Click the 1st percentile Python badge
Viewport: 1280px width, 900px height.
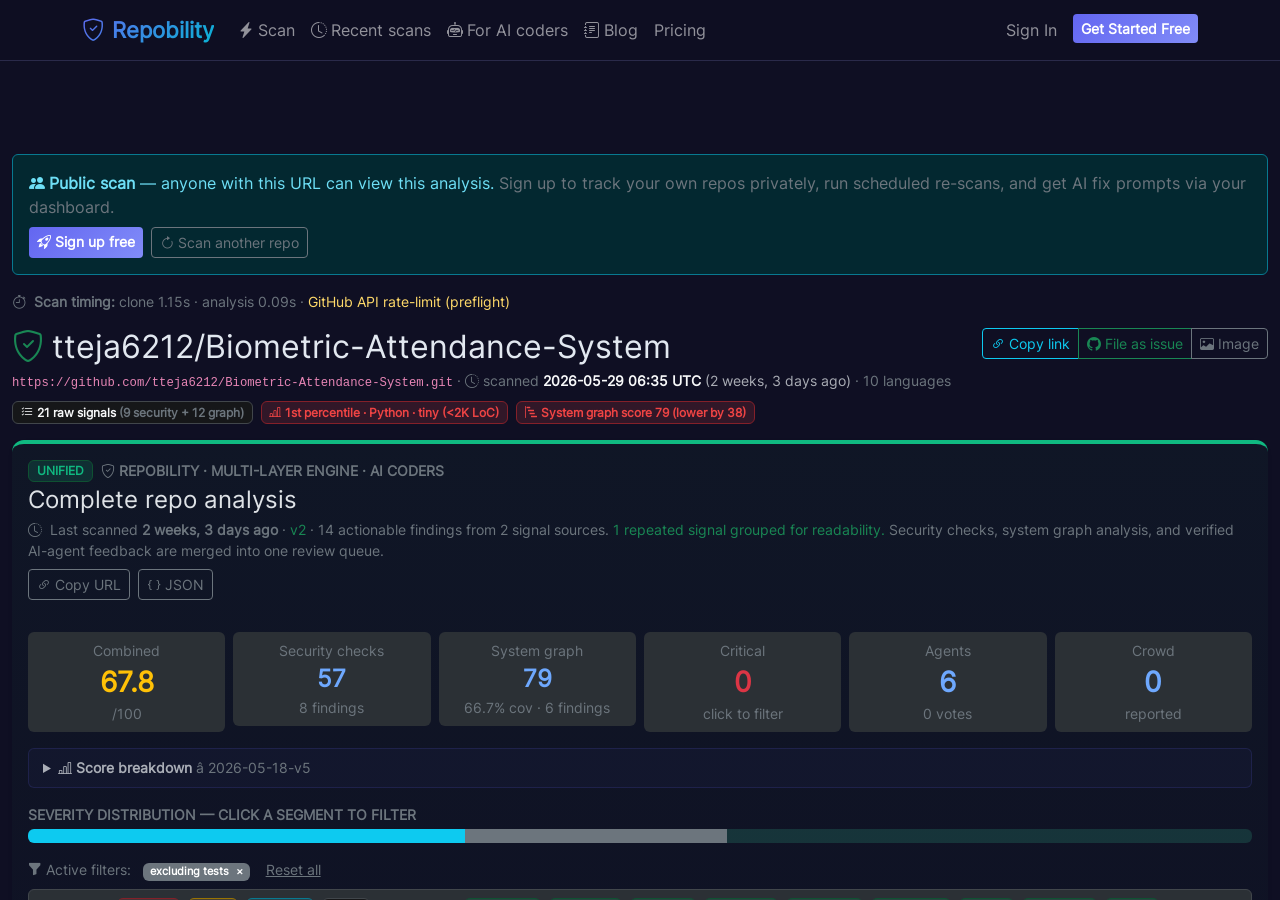click(384, 412)
